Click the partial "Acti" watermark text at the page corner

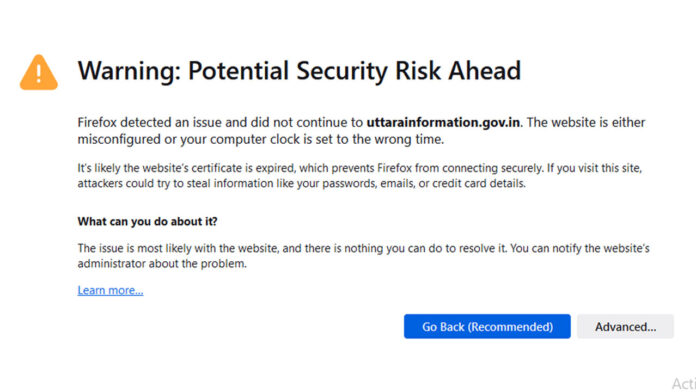[x=684, y=384]
